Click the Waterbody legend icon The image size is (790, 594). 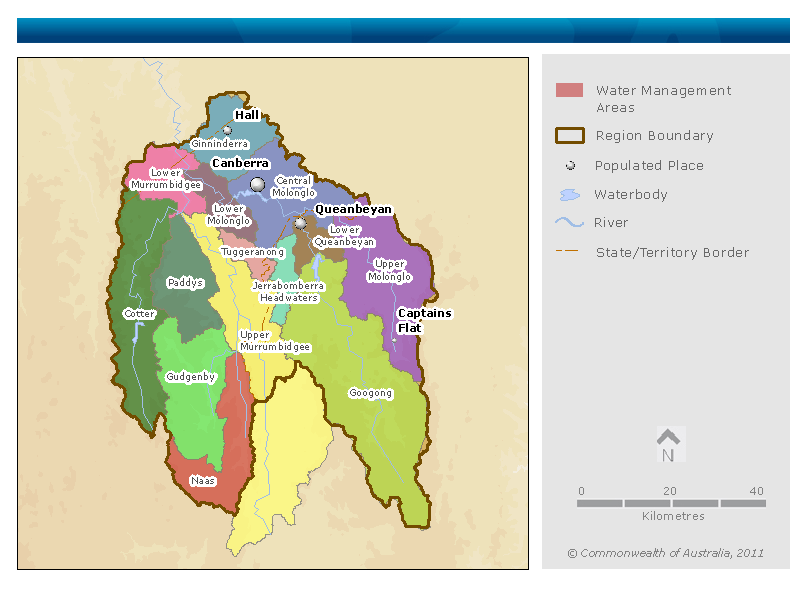coord(570,195)
